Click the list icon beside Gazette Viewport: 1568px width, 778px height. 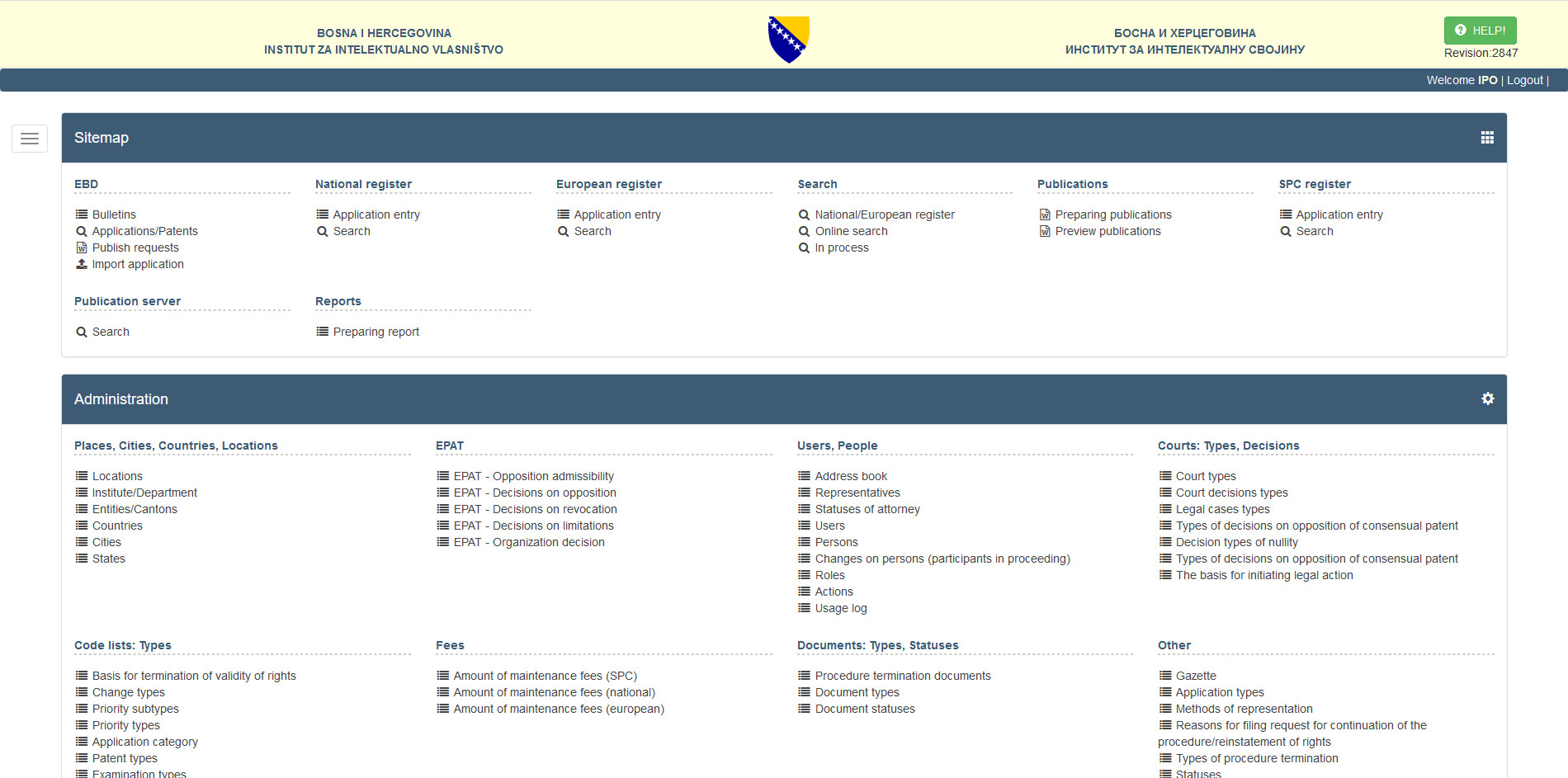tap(1165, 676)
